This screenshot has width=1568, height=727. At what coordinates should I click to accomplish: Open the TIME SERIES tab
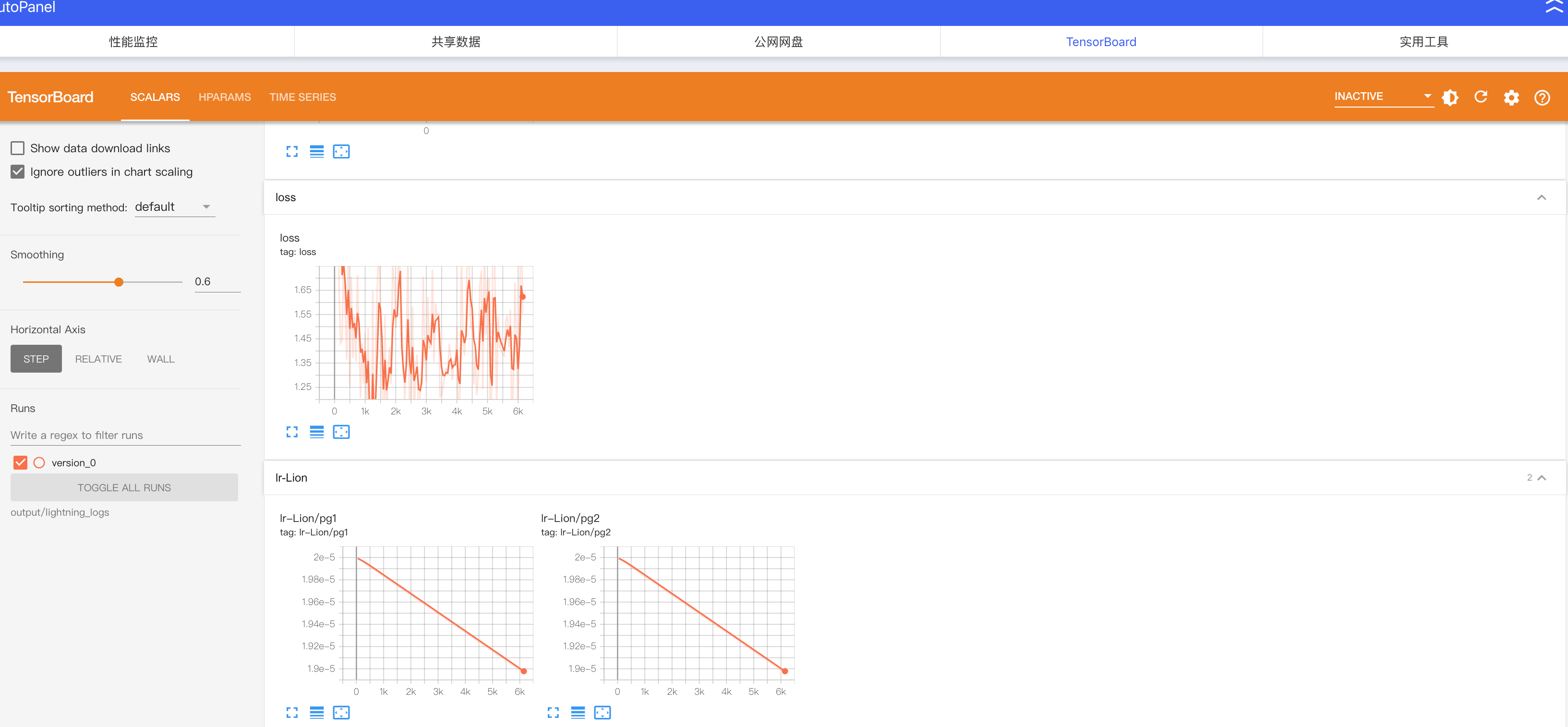pos(302,97)
